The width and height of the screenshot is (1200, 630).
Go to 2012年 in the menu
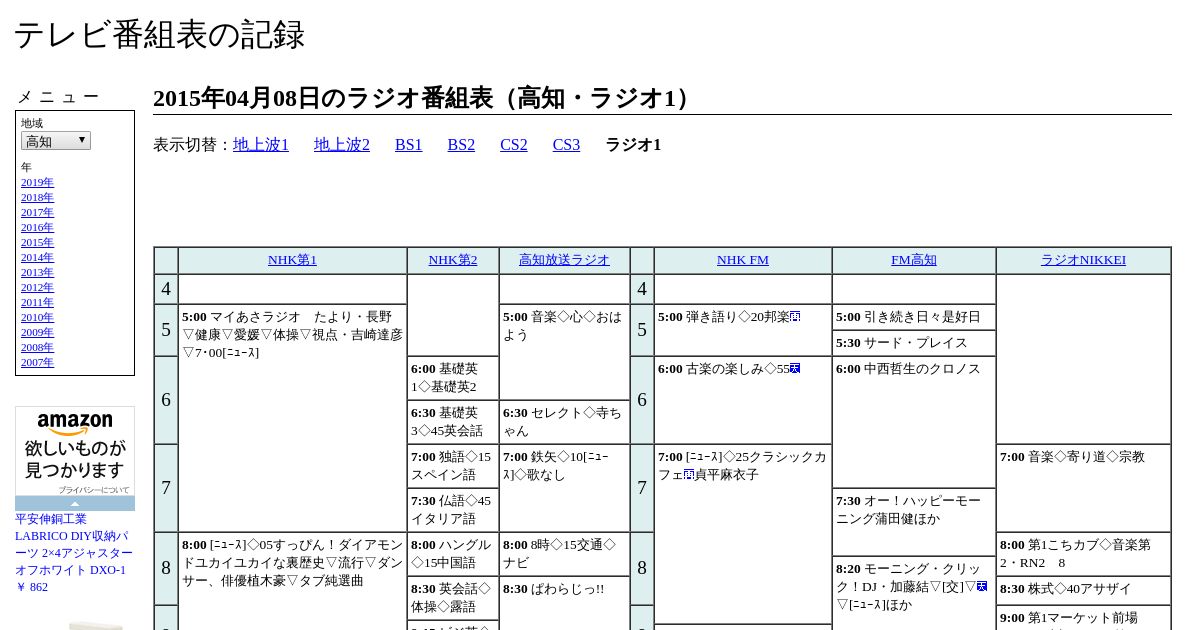tap(37, 288)
